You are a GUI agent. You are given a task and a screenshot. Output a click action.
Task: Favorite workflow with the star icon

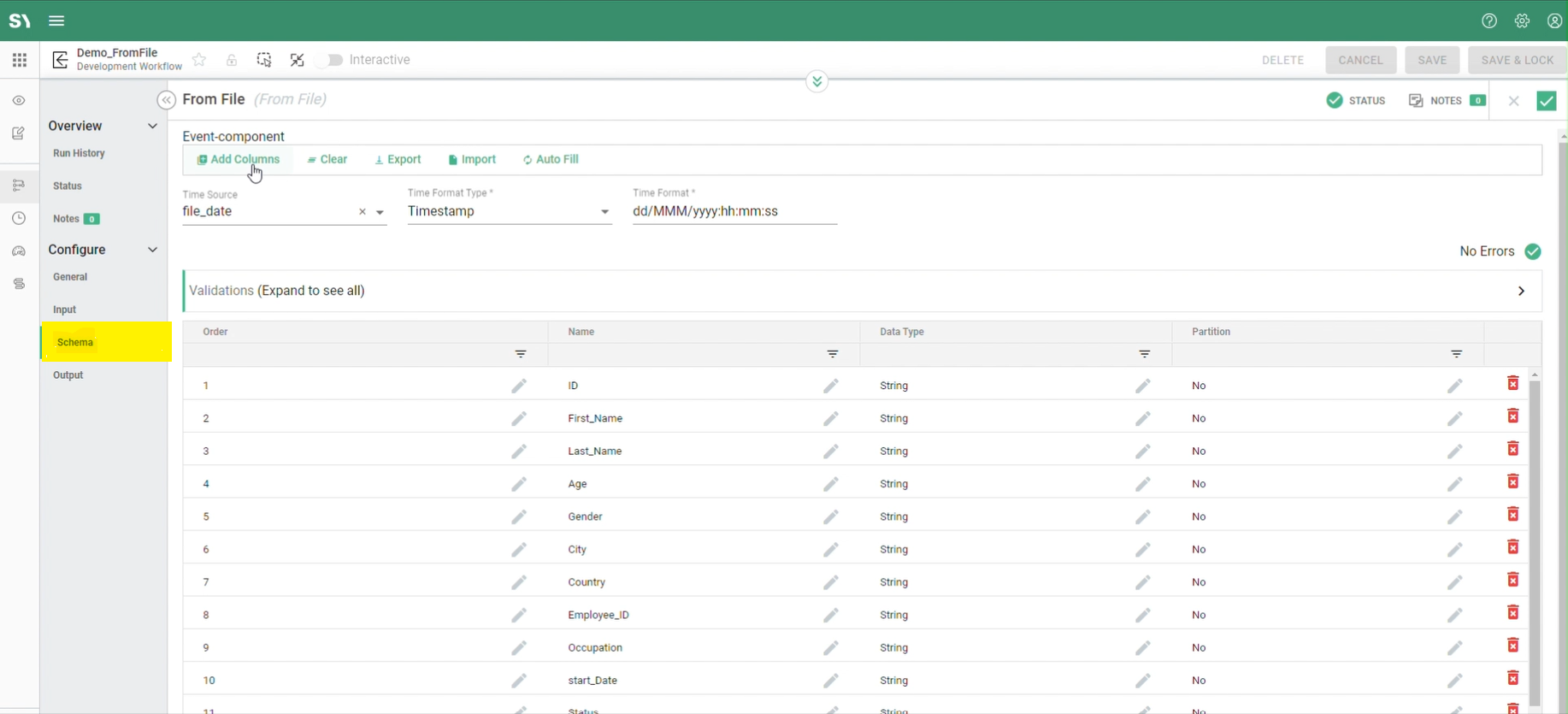(199, 60)
